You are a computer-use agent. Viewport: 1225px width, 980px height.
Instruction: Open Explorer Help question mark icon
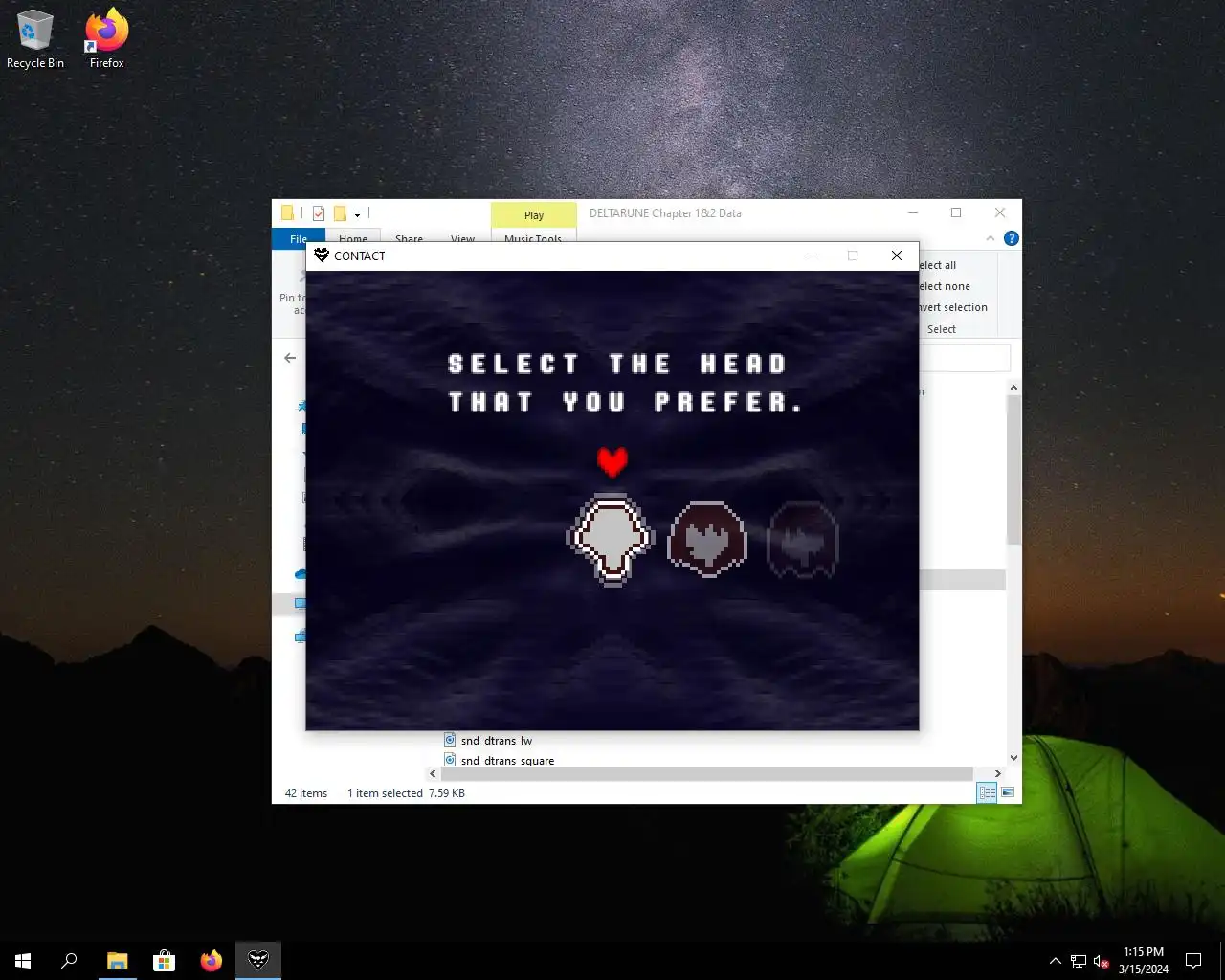[x=1011, y=238]
